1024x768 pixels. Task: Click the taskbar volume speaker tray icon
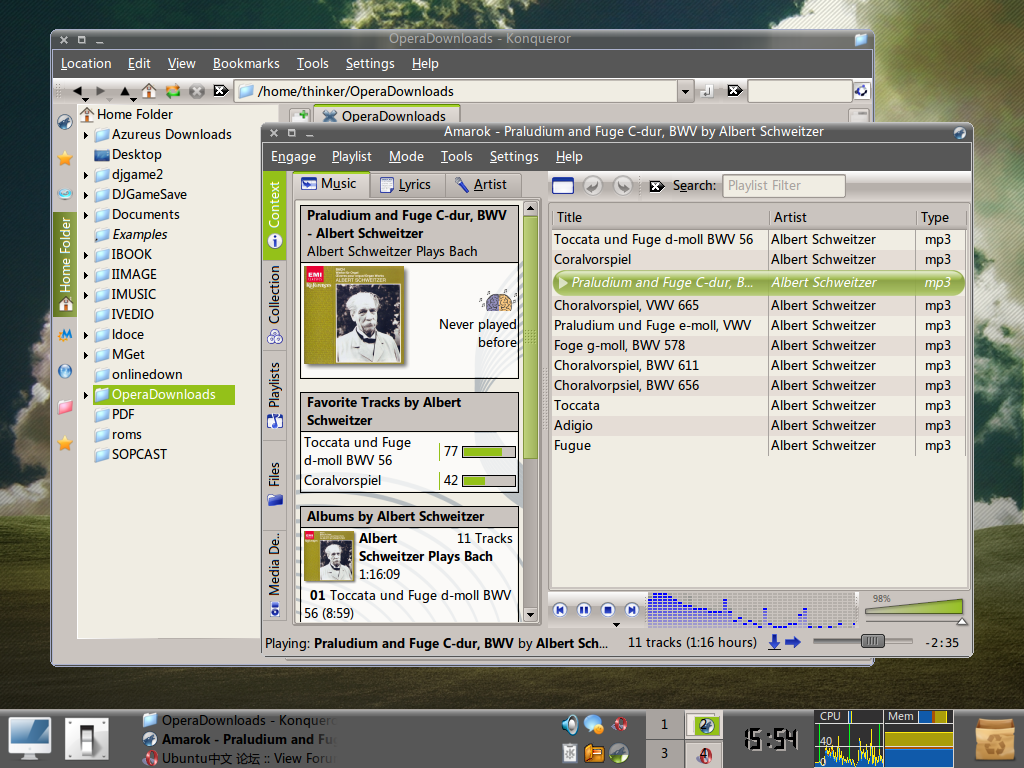click(x=569, y=725)
